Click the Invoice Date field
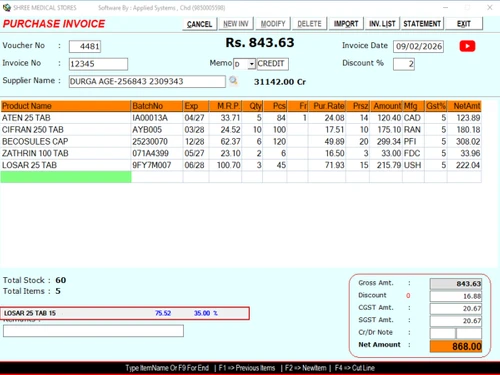500x375 pixels. pyautogui.click(x=419, y=46)
